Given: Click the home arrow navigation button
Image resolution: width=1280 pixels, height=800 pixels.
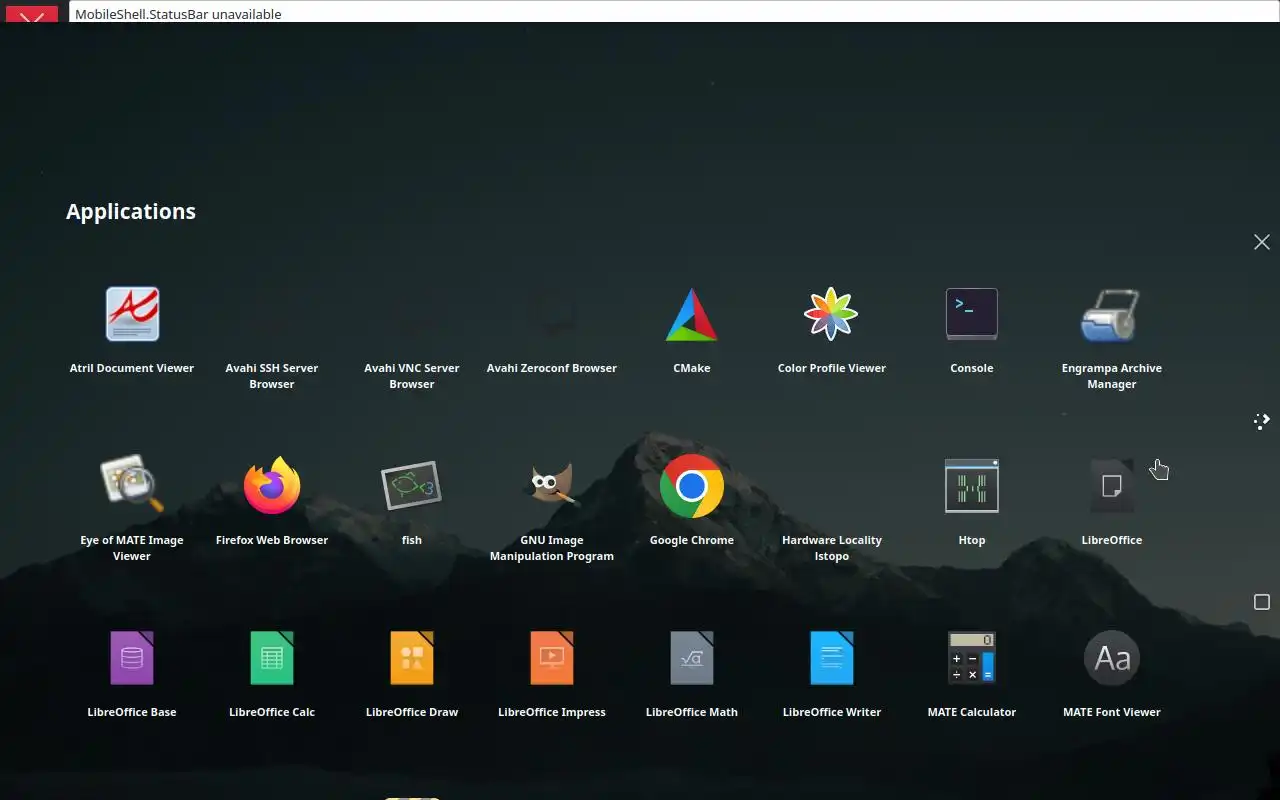Looking at the screenshot, I should click(x=1262, y=421).
